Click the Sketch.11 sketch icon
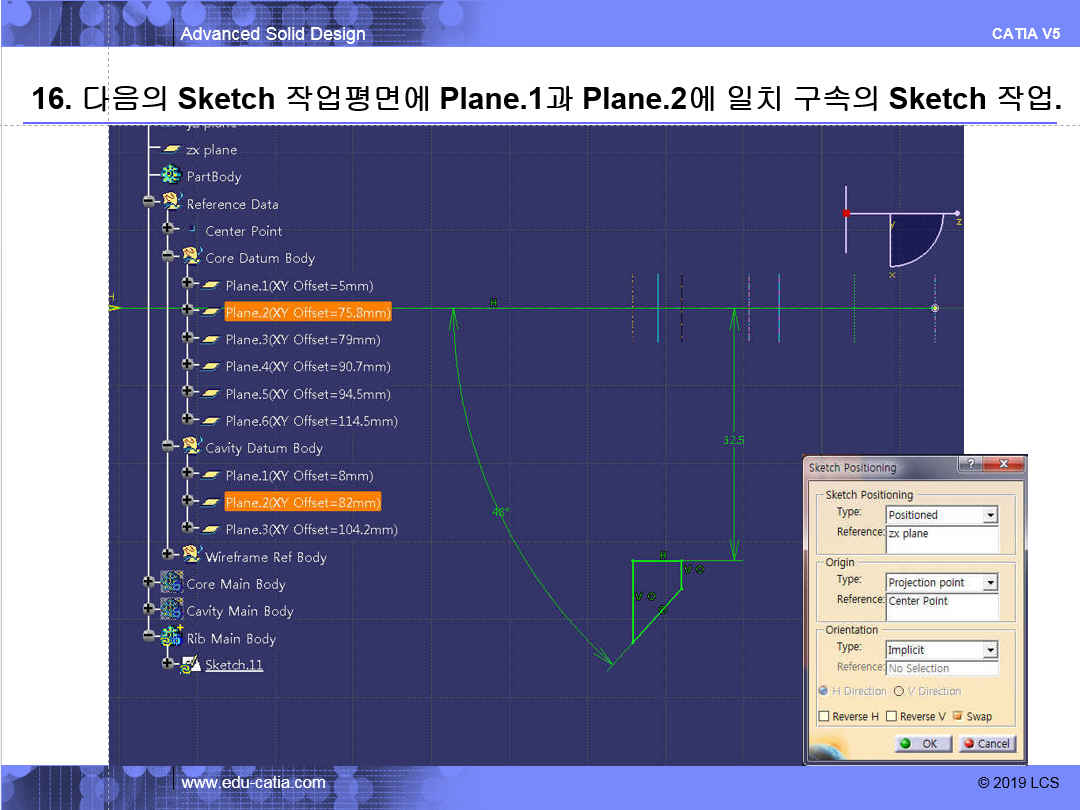This screenshot has width=1080, height=810. point(190,665)
